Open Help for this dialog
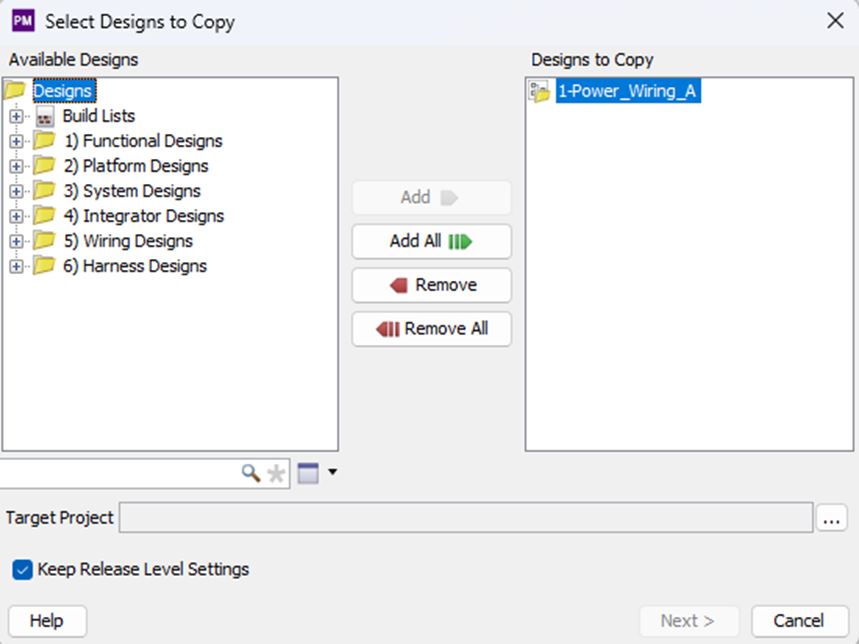 46,620
